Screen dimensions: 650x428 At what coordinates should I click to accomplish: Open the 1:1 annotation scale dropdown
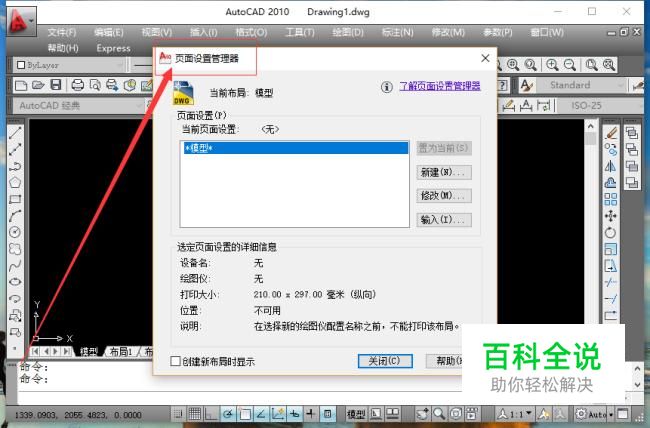pyautogui.click(x=515, y=413)
